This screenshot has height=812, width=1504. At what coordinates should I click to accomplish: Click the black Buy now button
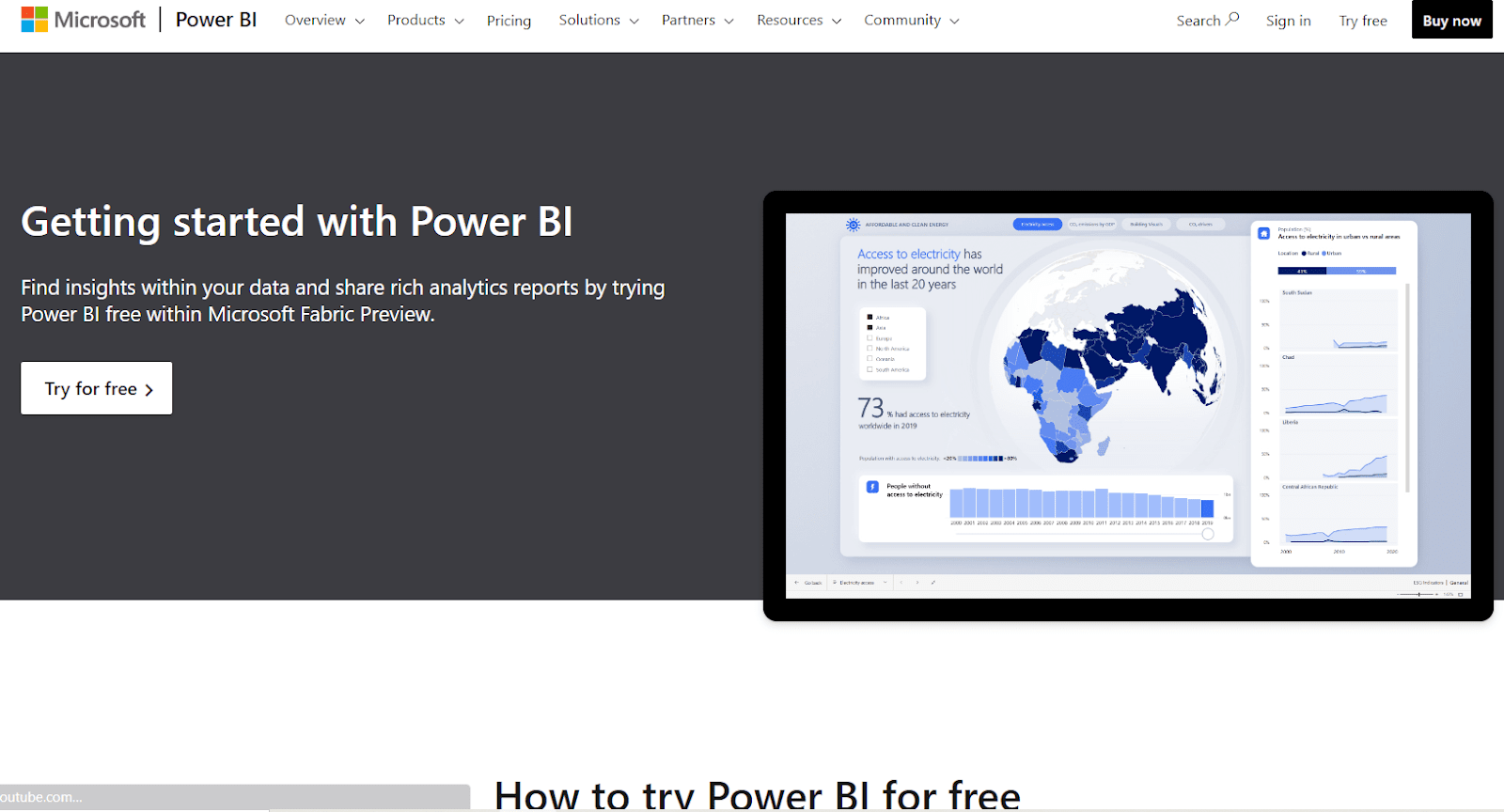point(1451,20)
